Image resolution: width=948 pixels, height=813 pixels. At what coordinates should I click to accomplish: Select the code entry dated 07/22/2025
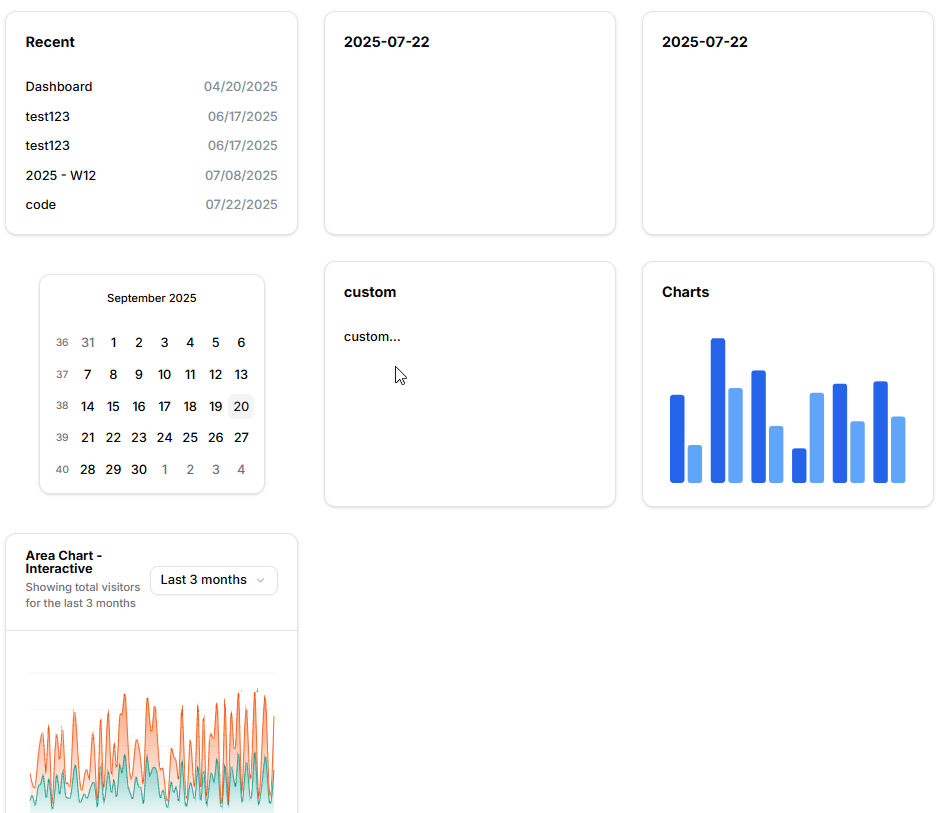40,204
